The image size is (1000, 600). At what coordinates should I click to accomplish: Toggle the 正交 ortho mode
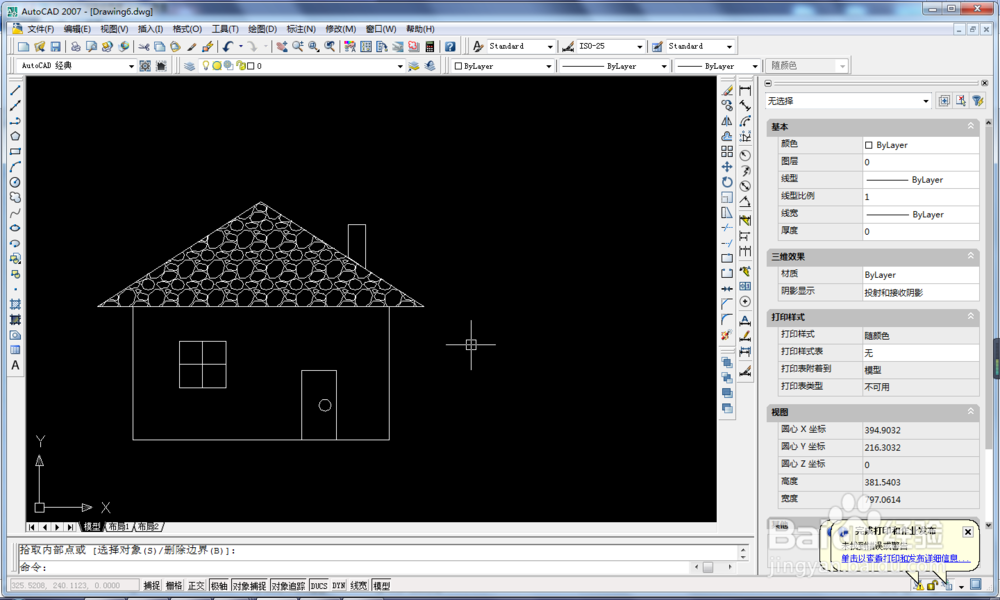pos(196,585)
